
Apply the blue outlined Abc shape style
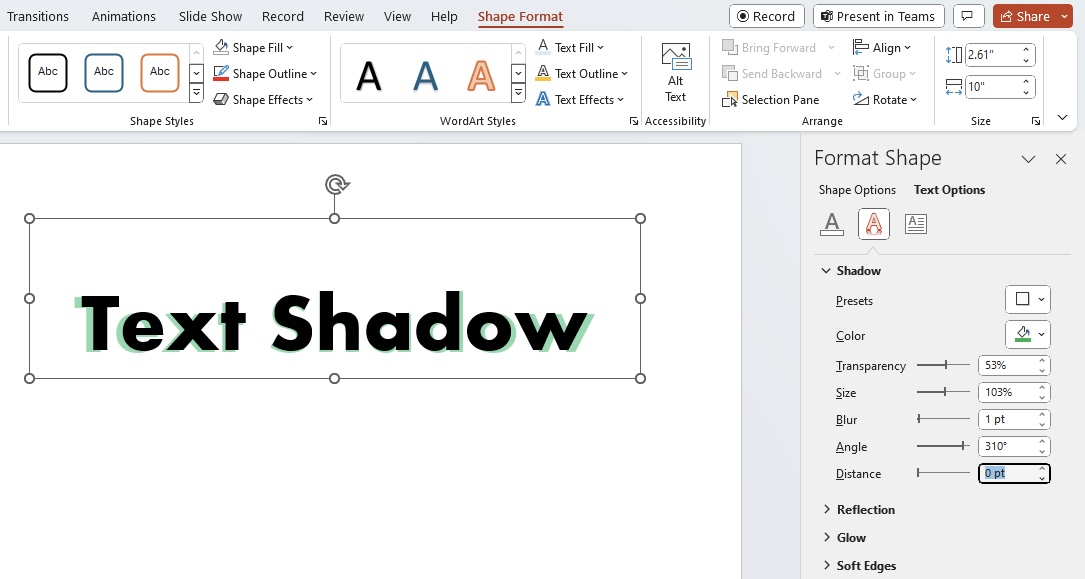[104, 73]
